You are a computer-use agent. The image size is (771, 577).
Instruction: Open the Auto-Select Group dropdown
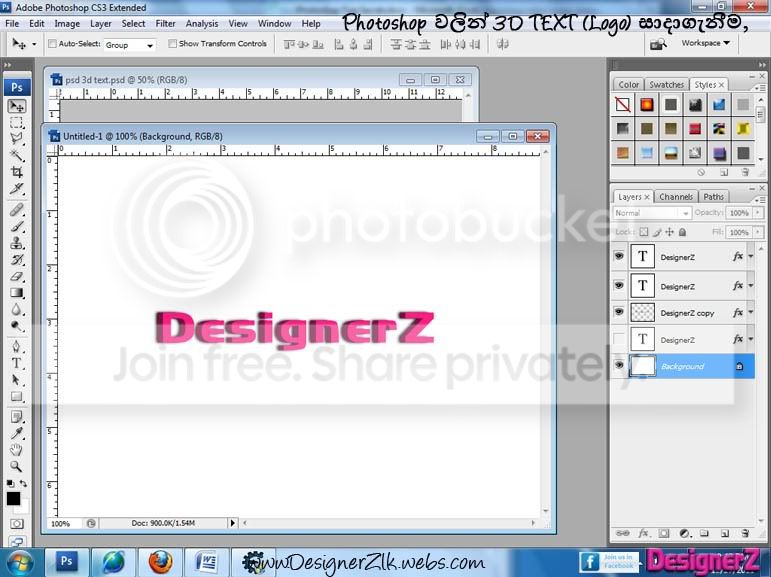(129, 45)
